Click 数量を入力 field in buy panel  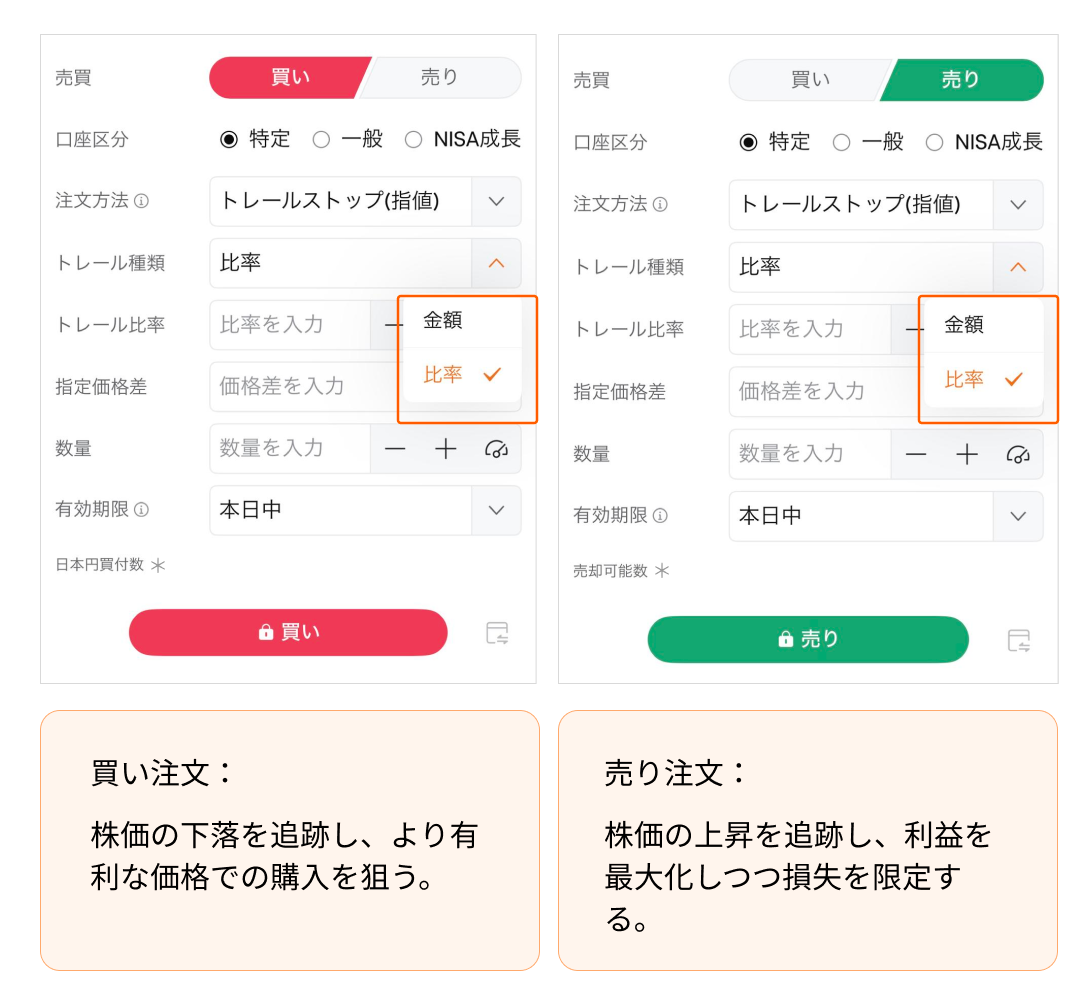290,449
